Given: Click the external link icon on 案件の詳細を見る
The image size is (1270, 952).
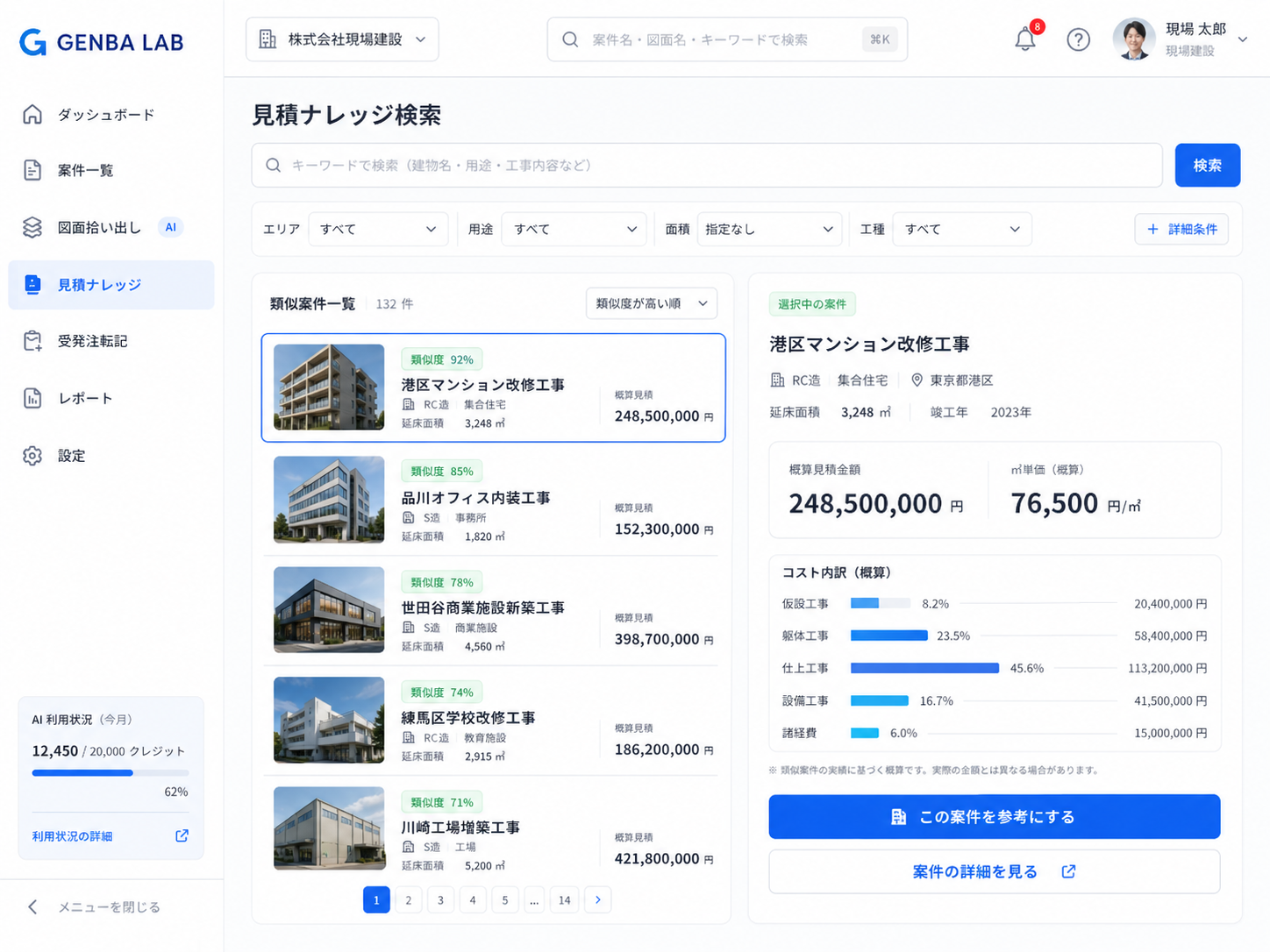Looking at the screenshot, I should tap(1068, 871).
